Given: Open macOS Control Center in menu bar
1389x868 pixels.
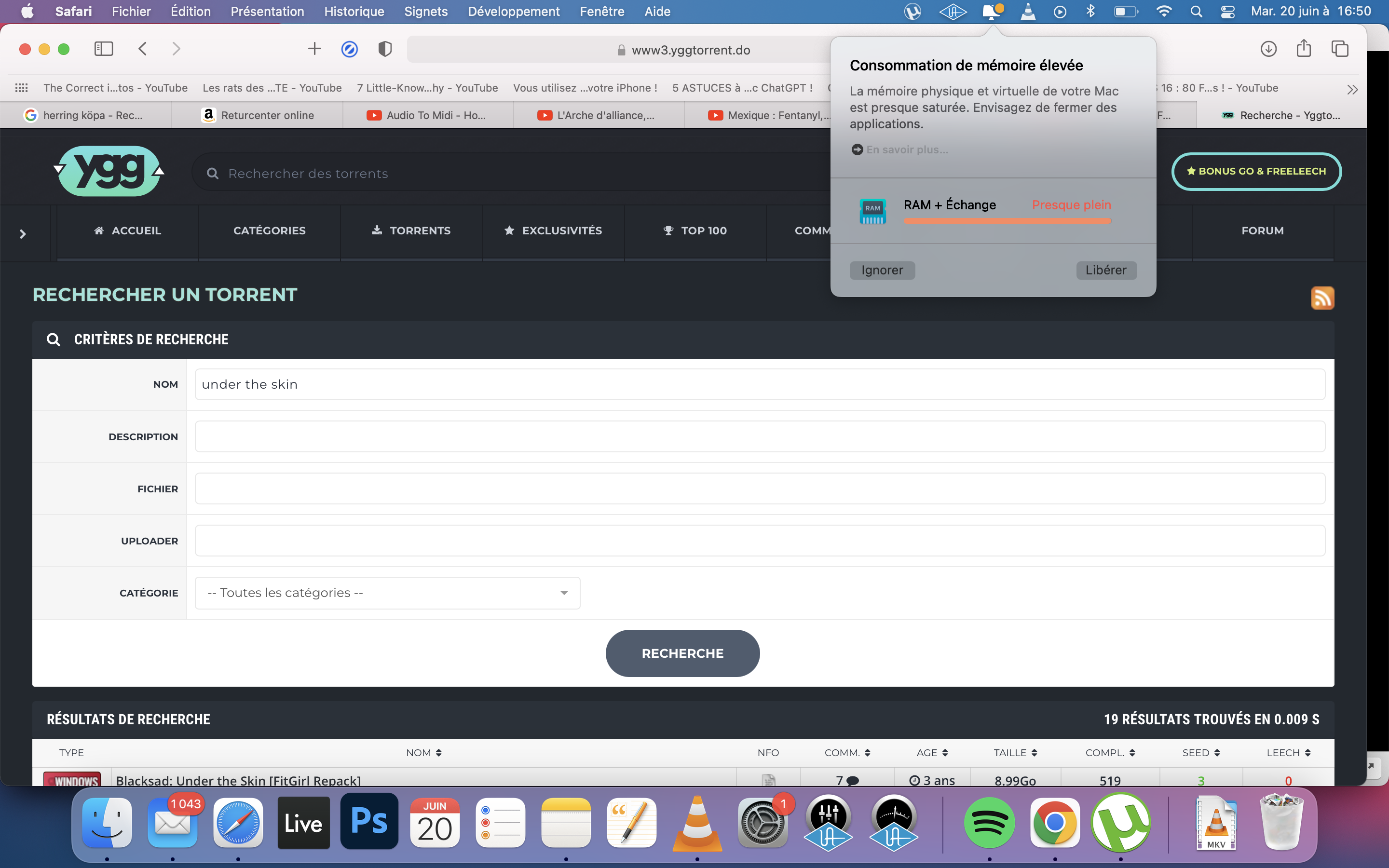Looking at the screenshot, I should [x=1228, y=12].
